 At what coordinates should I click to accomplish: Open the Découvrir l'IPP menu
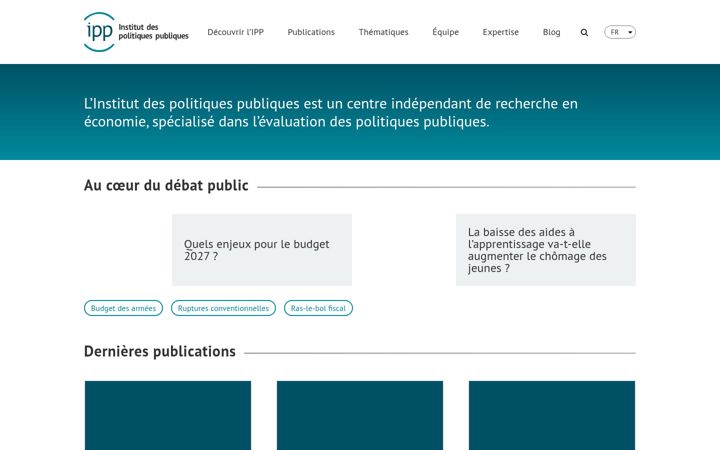pyautogui.click(x=236, y=32)
